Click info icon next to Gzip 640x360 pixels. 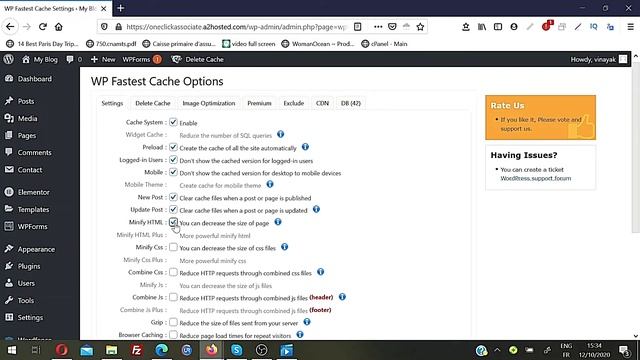[x=307, y=322]
